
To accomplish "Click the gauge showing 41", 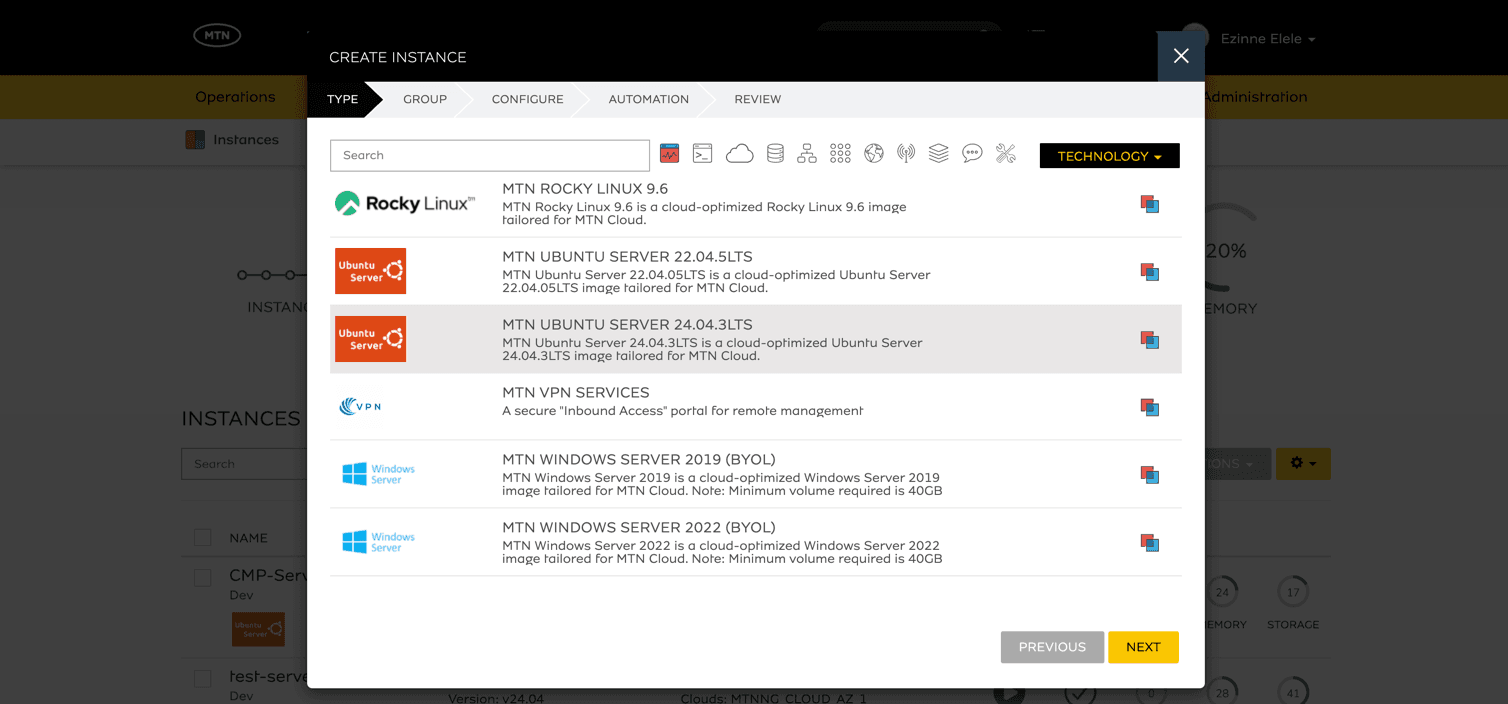I will pos(1293,692).
